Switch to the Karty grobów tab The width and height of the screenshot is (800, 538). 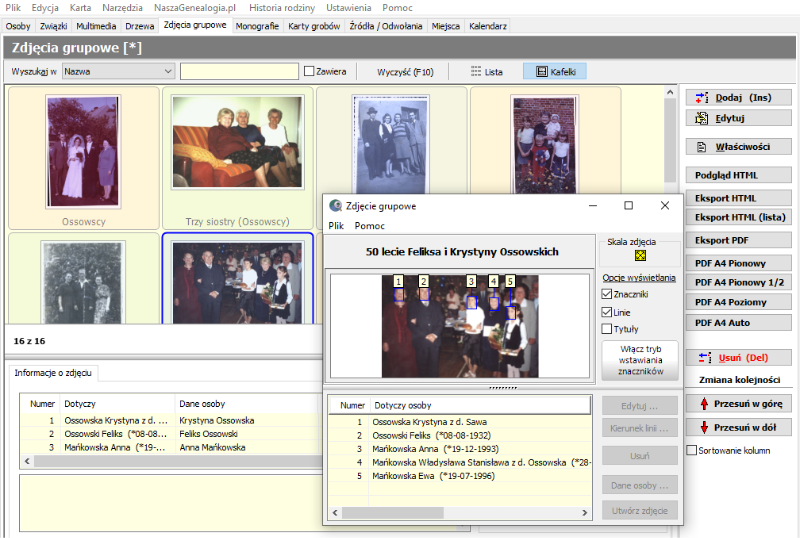[314, 26]
